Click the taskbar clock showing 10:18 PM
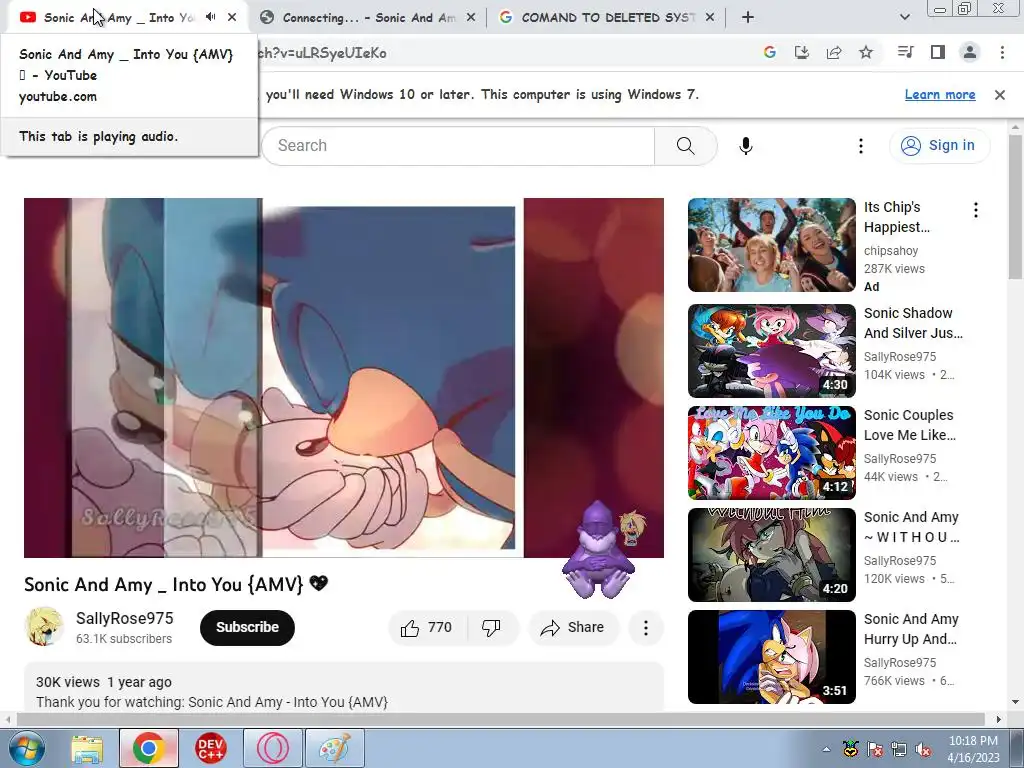 point(973,749)
